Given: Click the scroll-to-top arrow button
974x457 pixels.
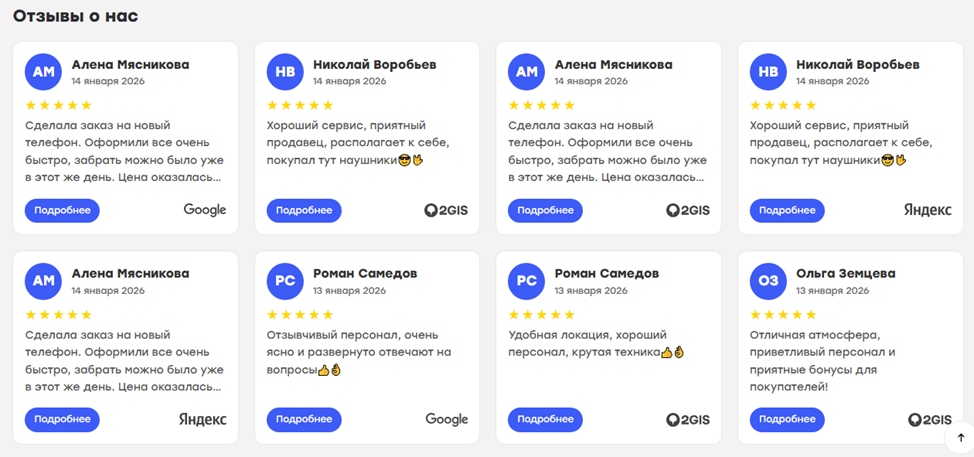Looking at the screenshot, I should 960,437.
